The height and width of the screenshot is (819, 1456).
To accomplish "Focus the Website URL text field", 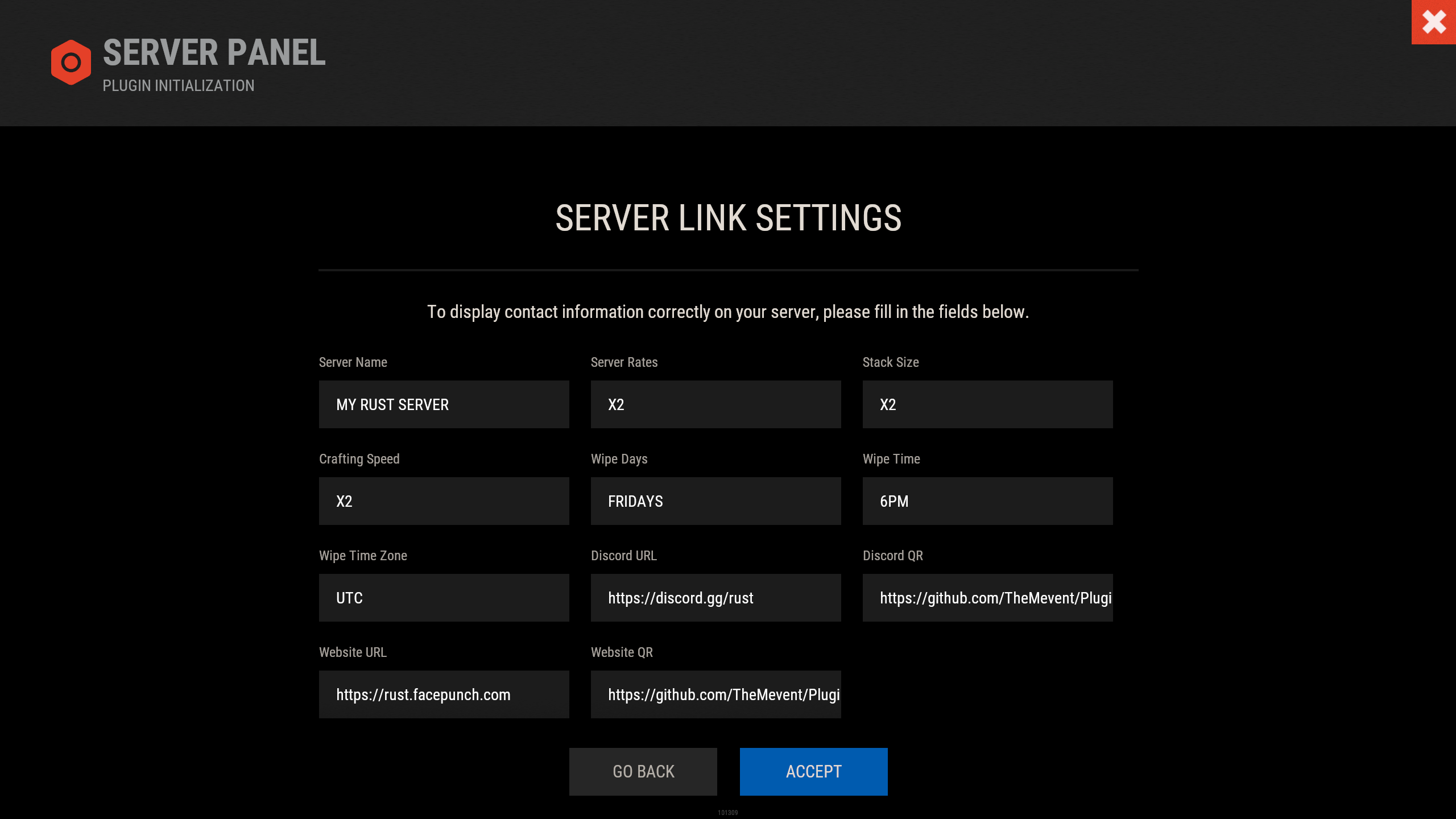I will (444, 694).
